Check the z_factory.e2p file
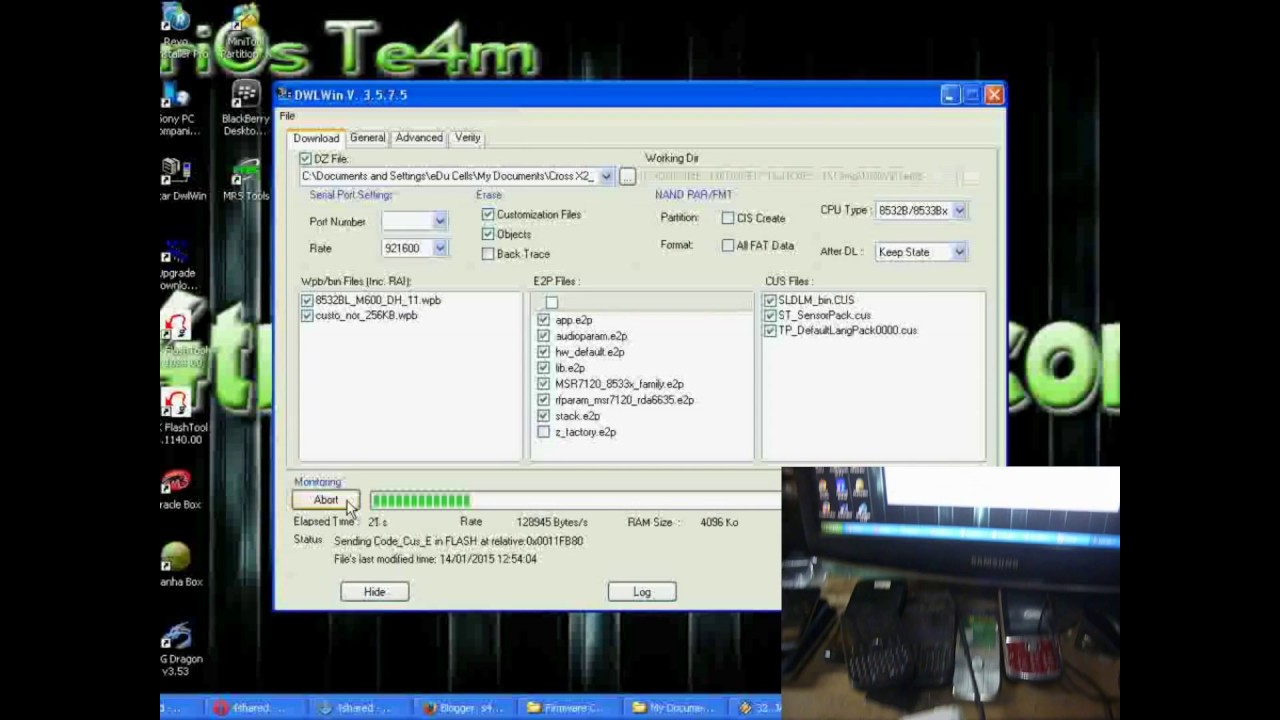 point(543,432)
